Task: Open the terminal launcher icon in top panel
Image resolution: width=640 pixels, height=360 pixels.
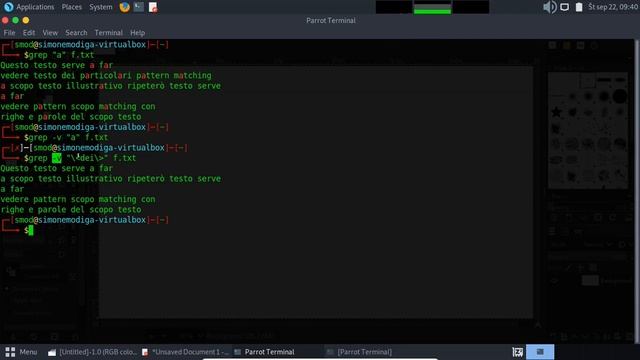Action: pos(139,7)
